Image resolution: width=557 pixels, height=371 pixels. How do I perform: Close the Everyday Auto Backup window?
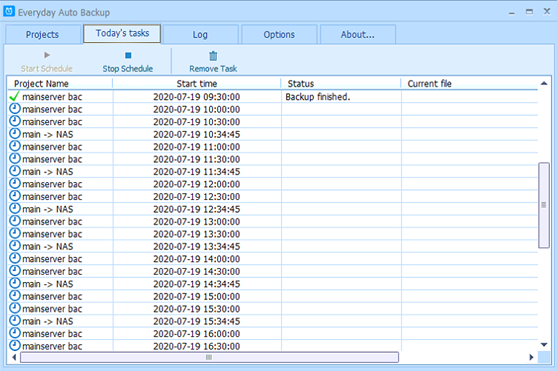[x=547, y=11]
